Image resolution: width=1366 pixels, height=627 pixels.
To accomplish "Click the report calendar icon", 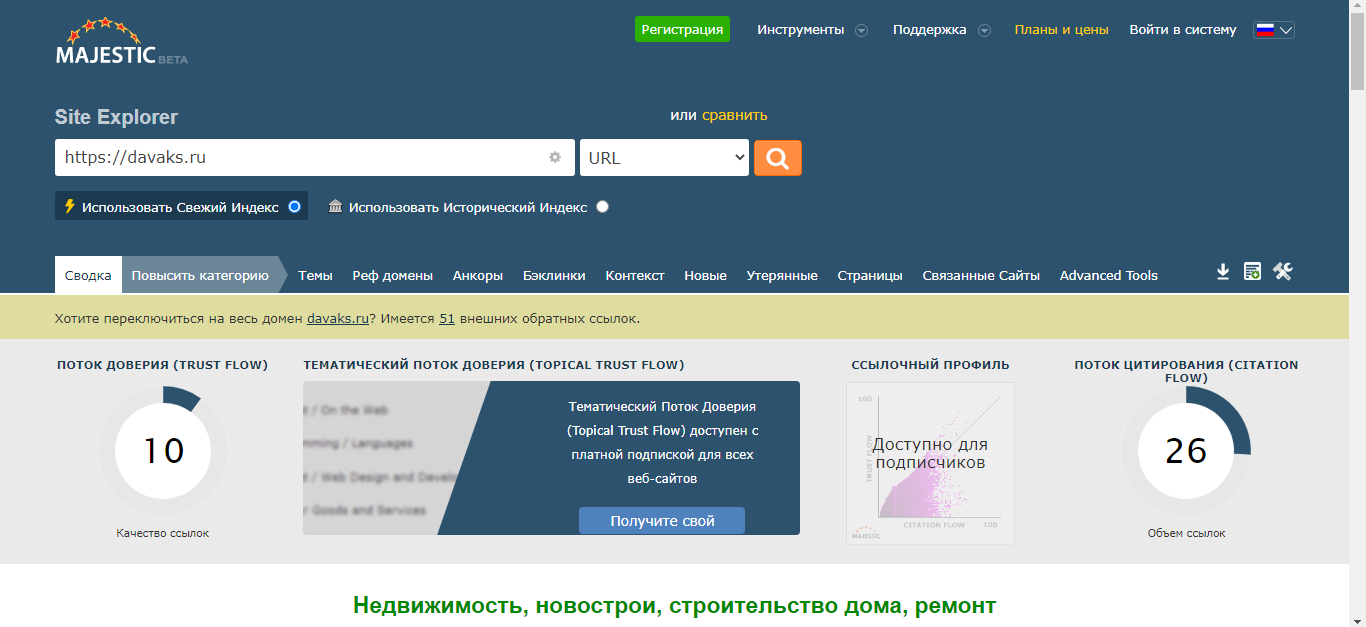I will pos(1252,271).
